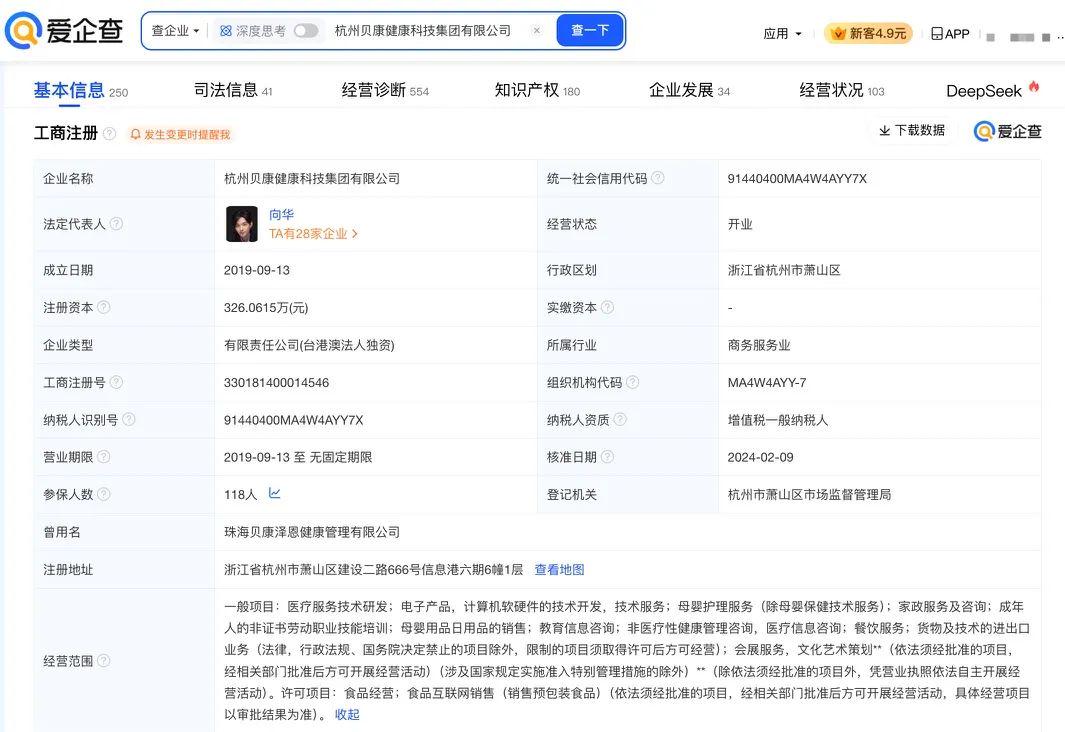Select the region value 浙江省杭州市萧山区

click(784, 270)
